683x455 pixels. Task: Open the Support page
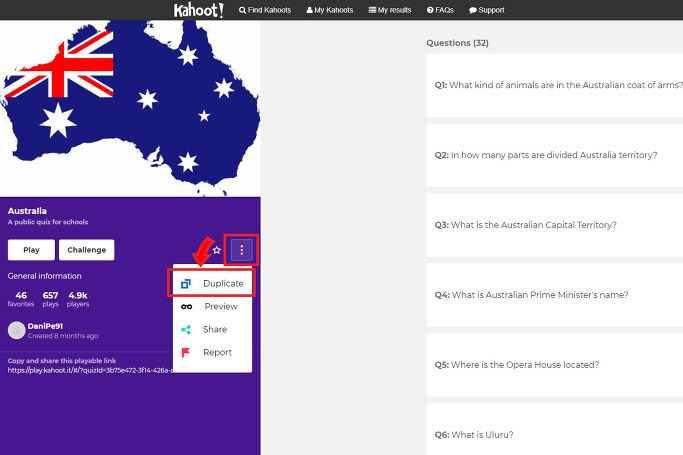pyautogui.click(x=487, y=10)
